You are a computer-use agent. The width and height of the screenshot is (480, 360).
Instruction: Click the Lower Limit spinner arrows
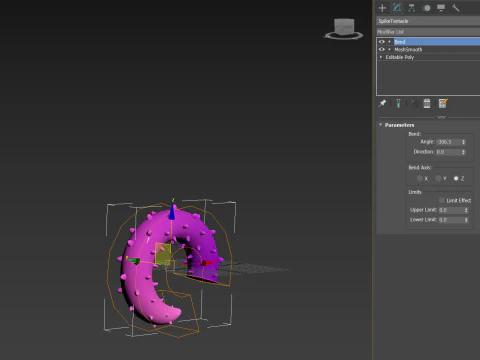pyautogui.click(x=466, y=220)
